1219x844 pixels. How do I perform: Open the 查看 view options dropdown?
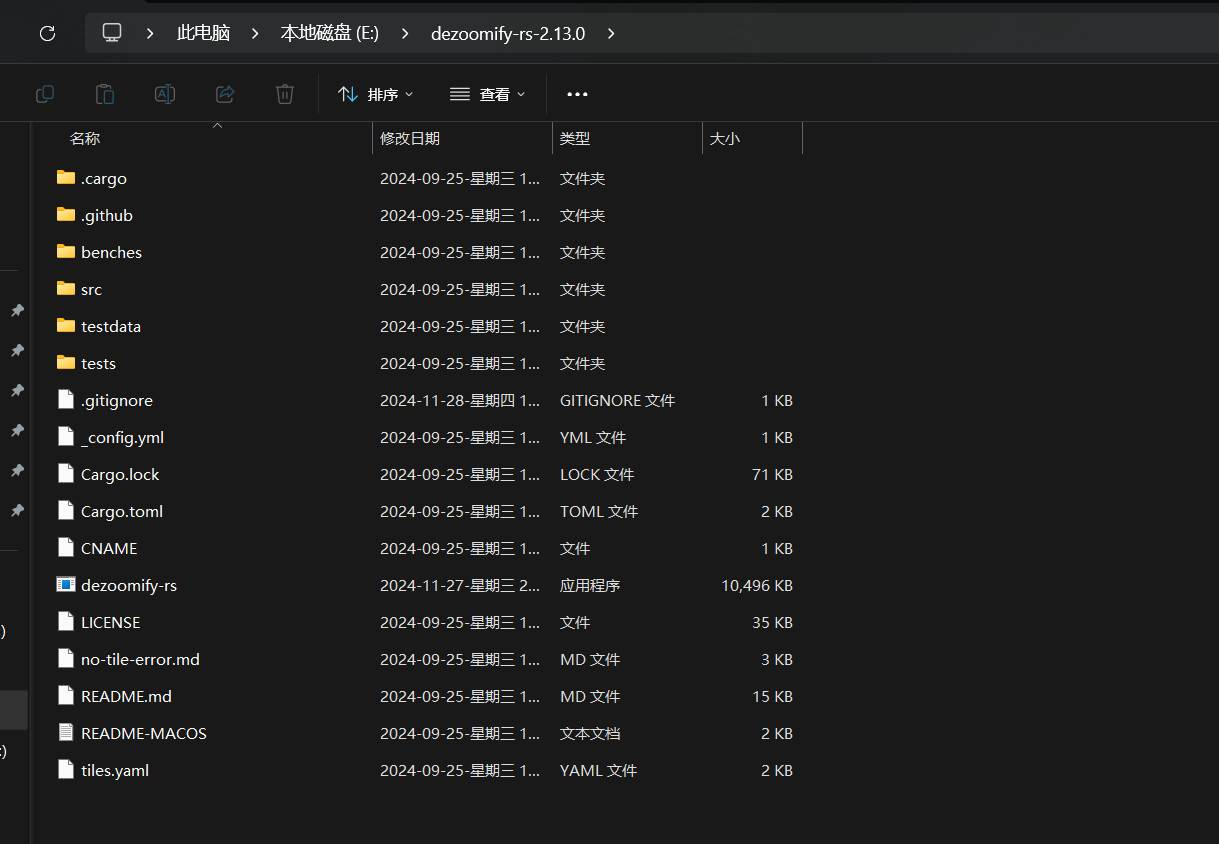click(487, 93)
